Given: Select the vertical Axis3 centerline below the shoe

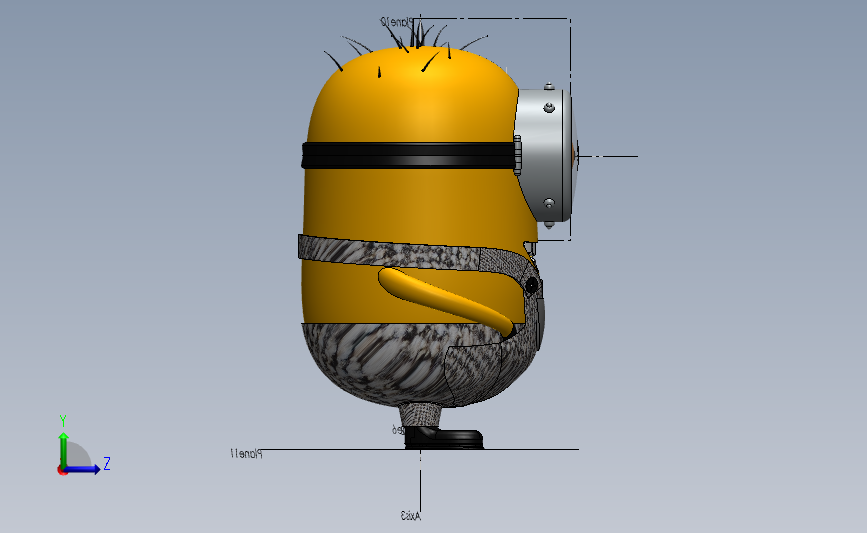Looking at the screenshot, I should (x=420, y=491).
